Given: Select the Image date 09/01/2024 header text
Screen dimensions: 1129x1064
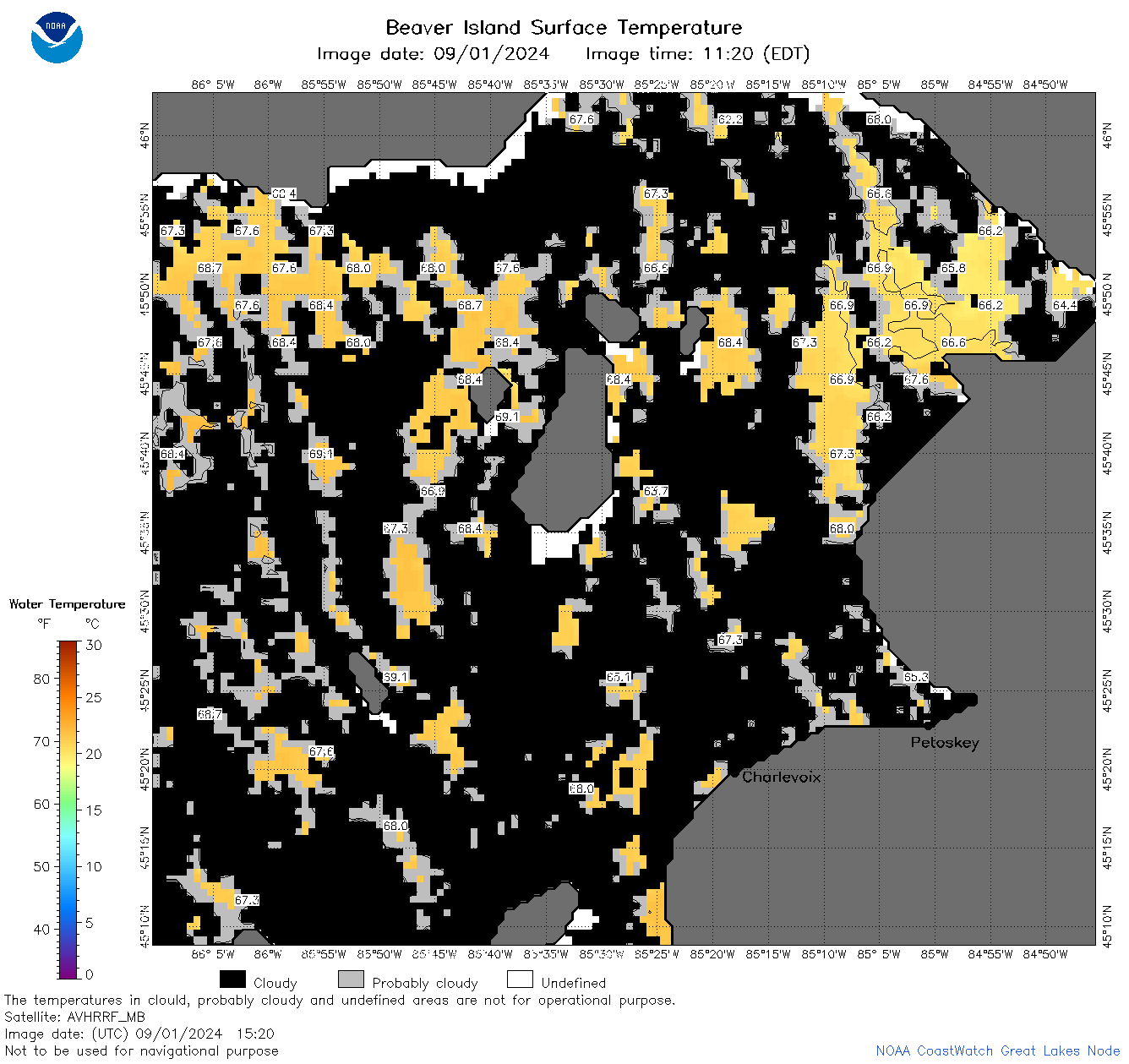Looking at the screenshot, I should click(x=433, y=54).
